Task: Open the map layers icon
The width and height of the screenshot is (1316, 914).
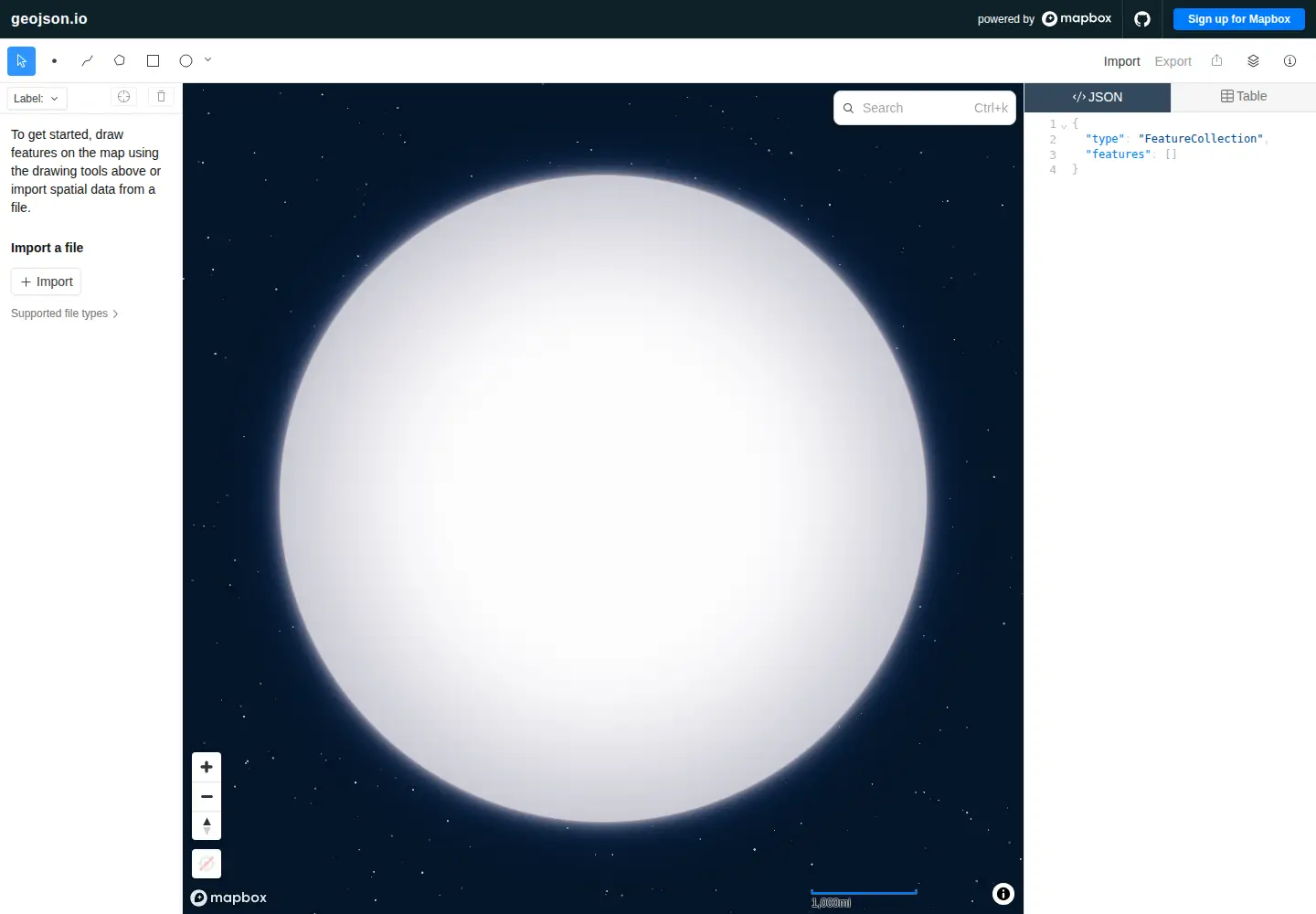Action: coord(1253,60)
